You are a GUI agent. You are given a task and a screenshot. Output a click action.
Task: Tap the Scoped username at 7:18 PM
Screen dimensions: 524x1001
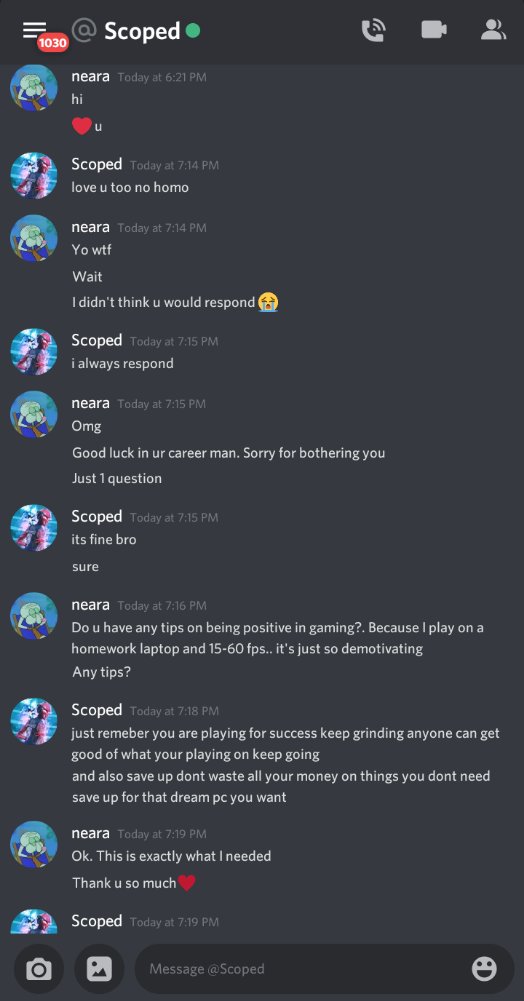tap(97, 710)
